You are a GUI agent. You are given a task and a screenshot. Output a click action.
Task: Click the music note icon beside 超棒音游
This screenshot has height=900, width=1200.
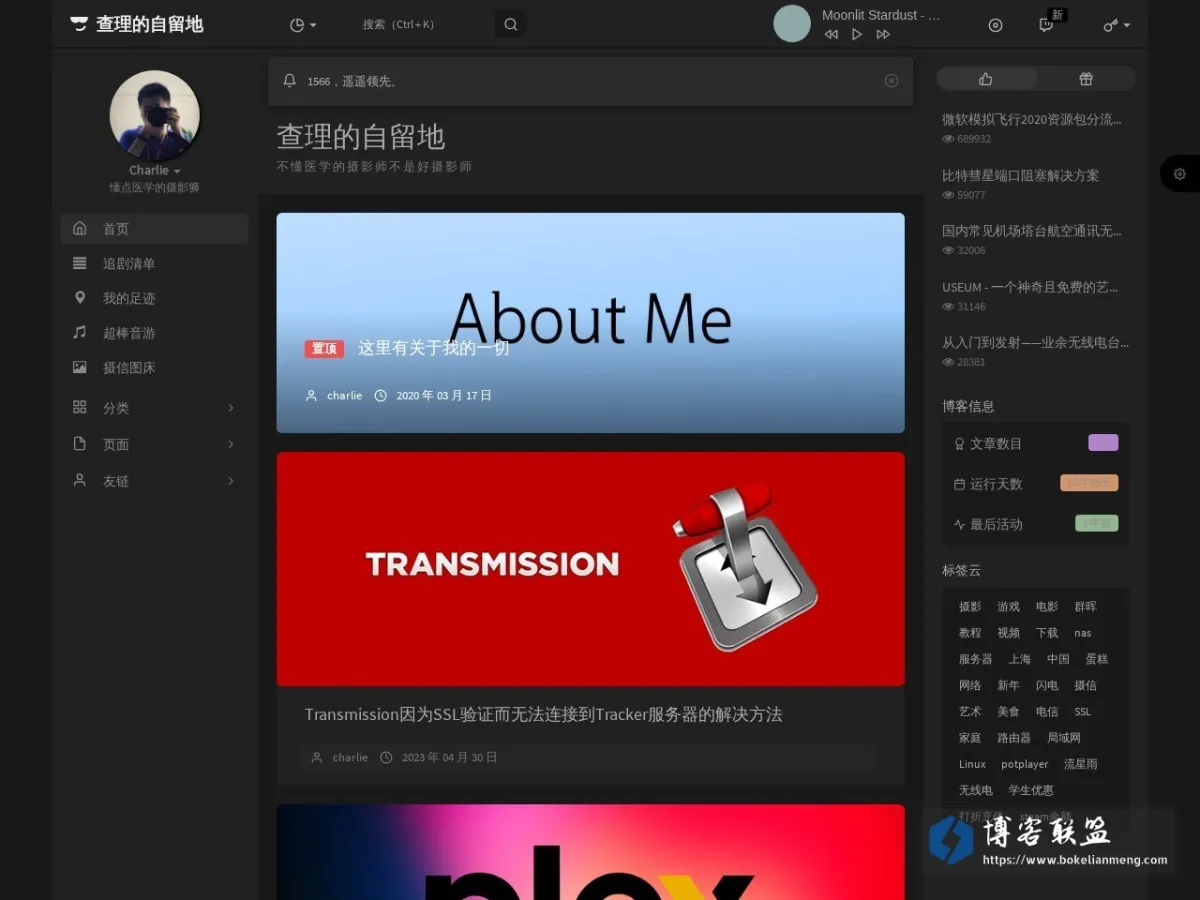click(x=80, y=332)
